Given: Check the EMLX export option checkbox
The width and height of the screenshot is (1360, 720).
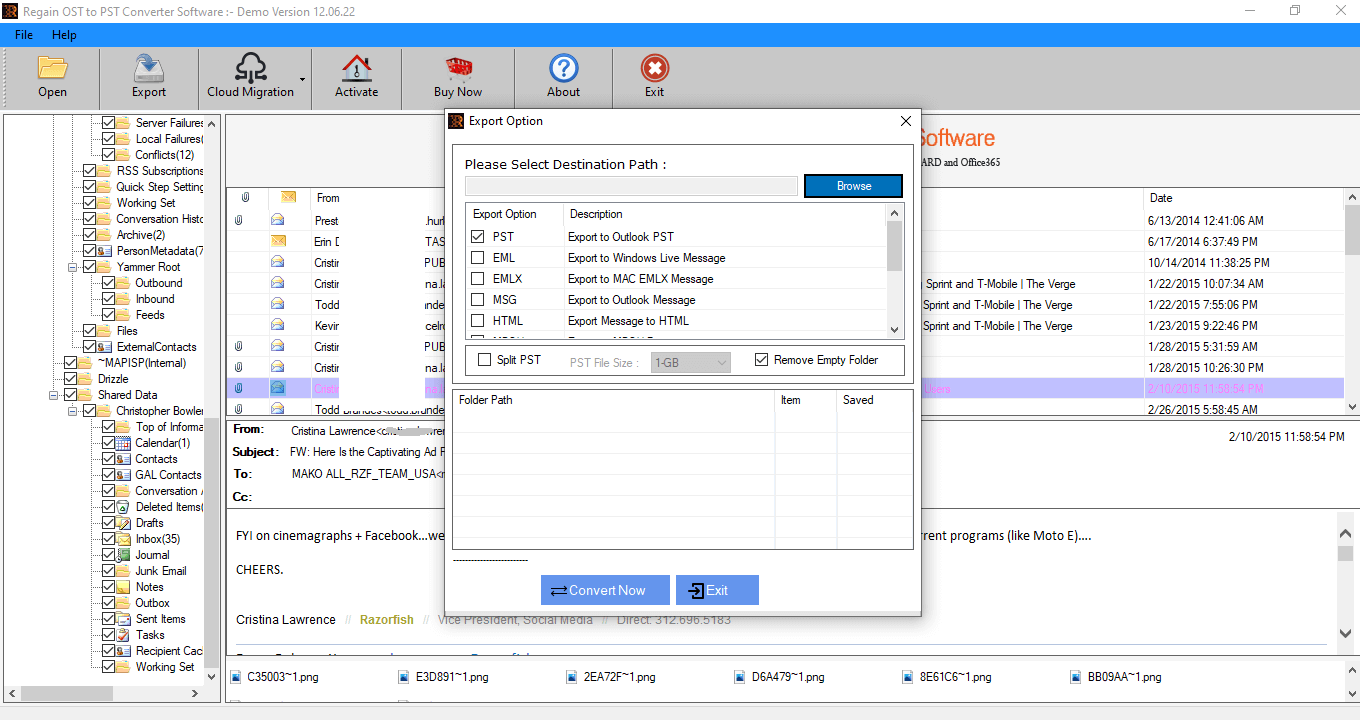Looking at the screenshot, I should (478, 279).
